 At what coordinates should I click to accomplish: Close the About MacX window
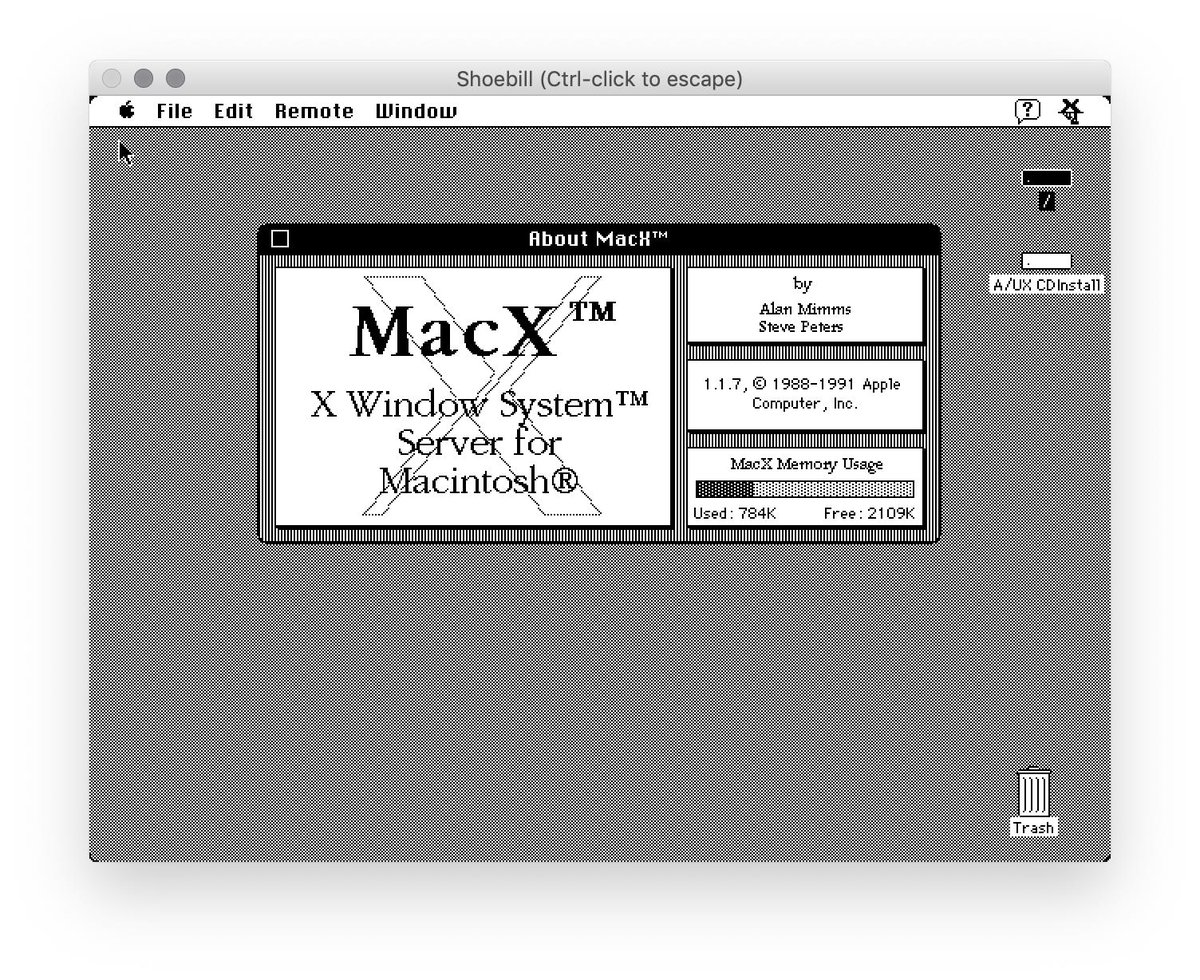pyautogui.click(x=280, y=238)
